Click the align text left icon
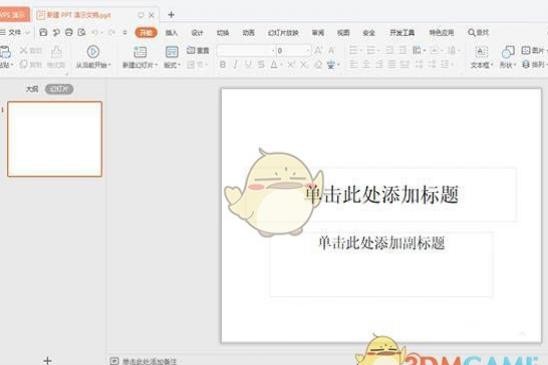The height and width of the screenshot is (365, 548). [354, 64]
